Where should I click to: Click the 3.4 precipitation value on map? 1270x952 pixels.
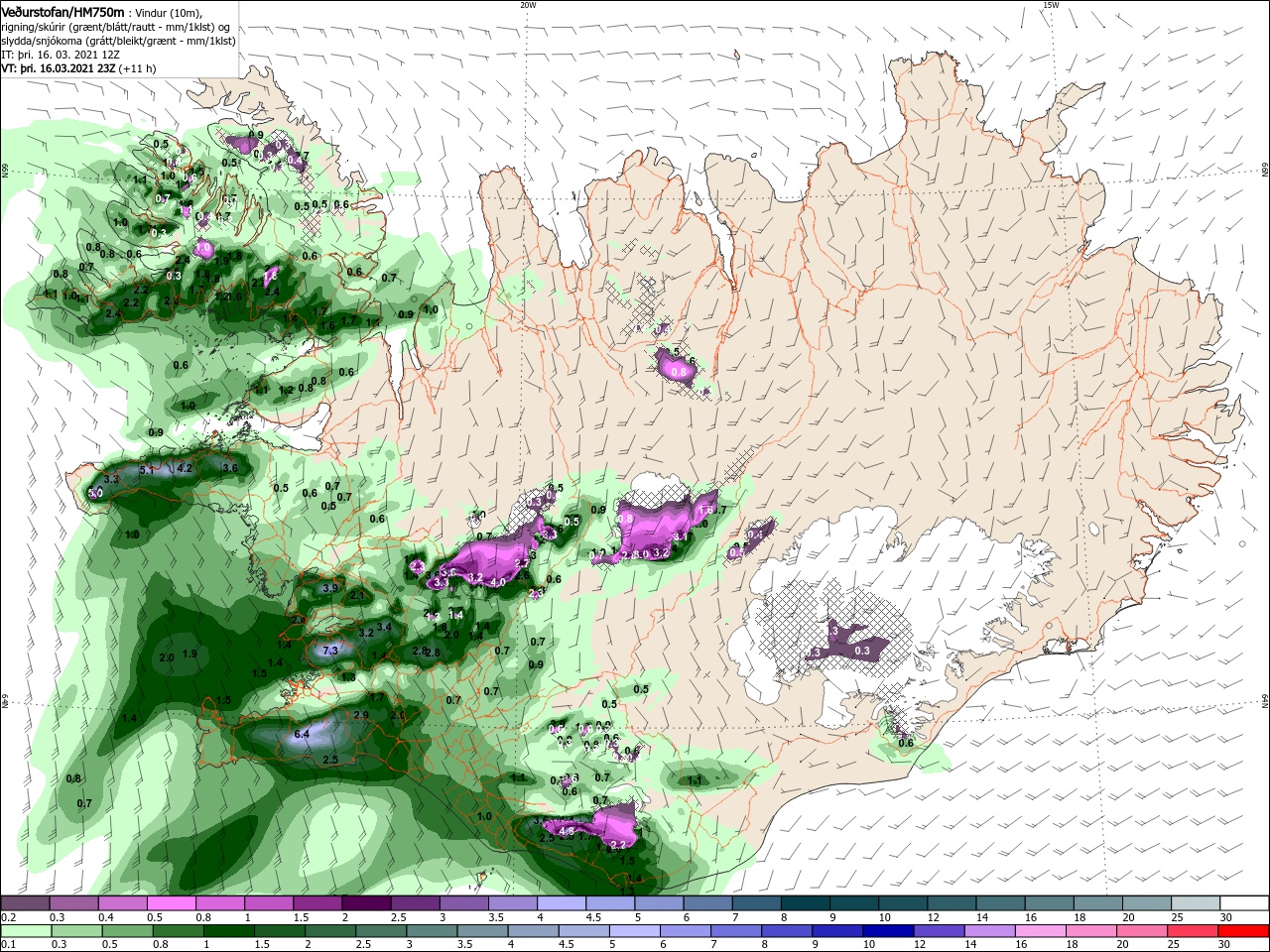(x=385, y=627)
